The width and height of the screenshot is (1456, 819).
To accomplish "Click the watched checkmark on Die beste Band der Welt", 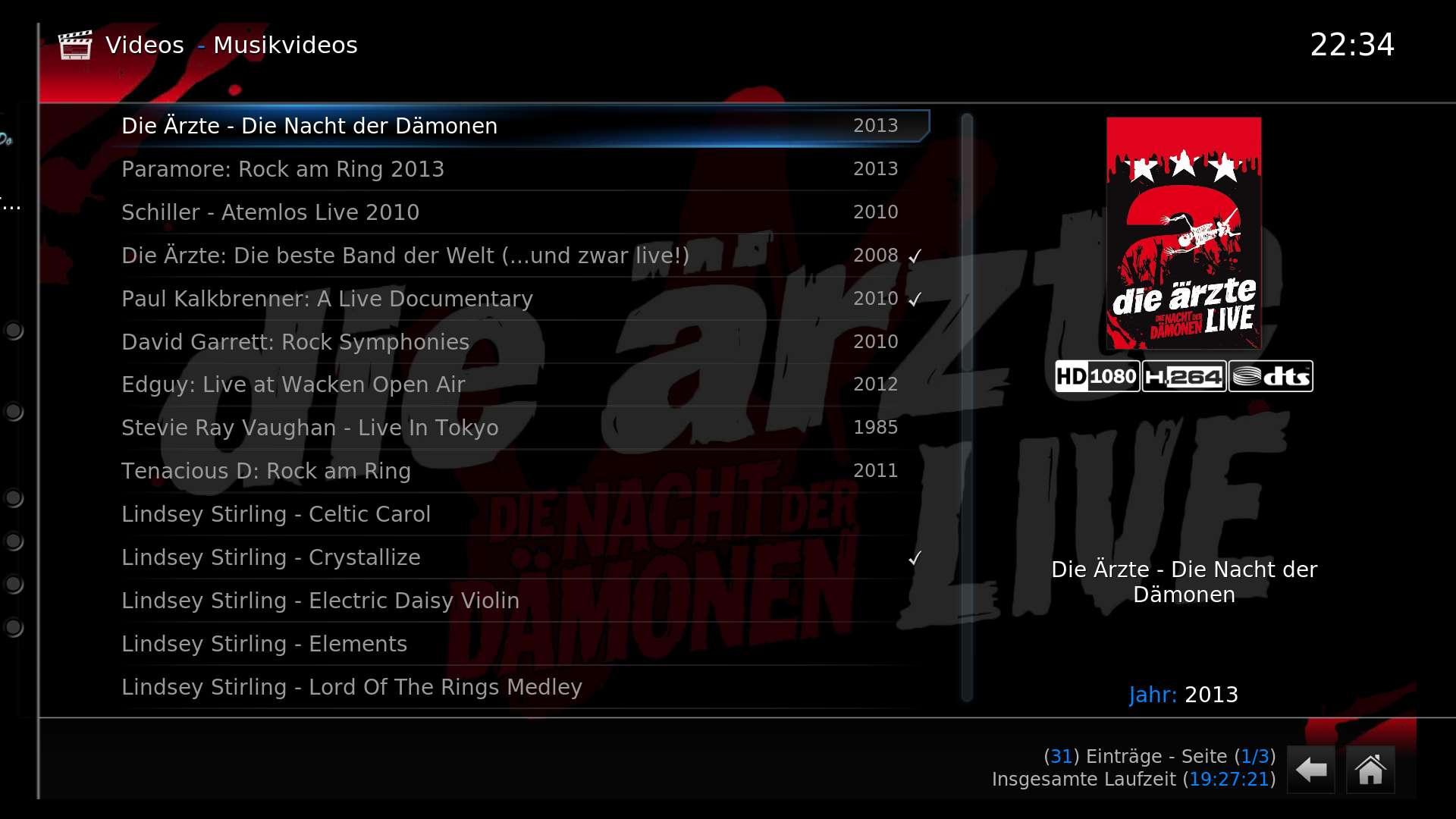I will 915,256.
